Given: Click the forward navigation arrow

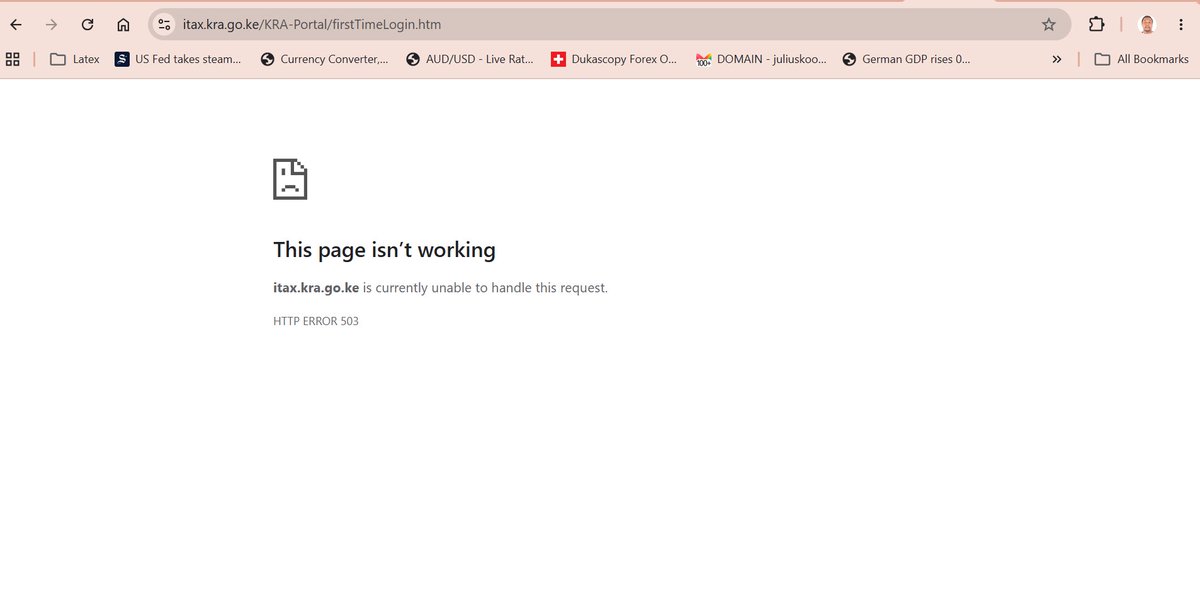Looking at the screenshot, I should click(x=51, y=25).
